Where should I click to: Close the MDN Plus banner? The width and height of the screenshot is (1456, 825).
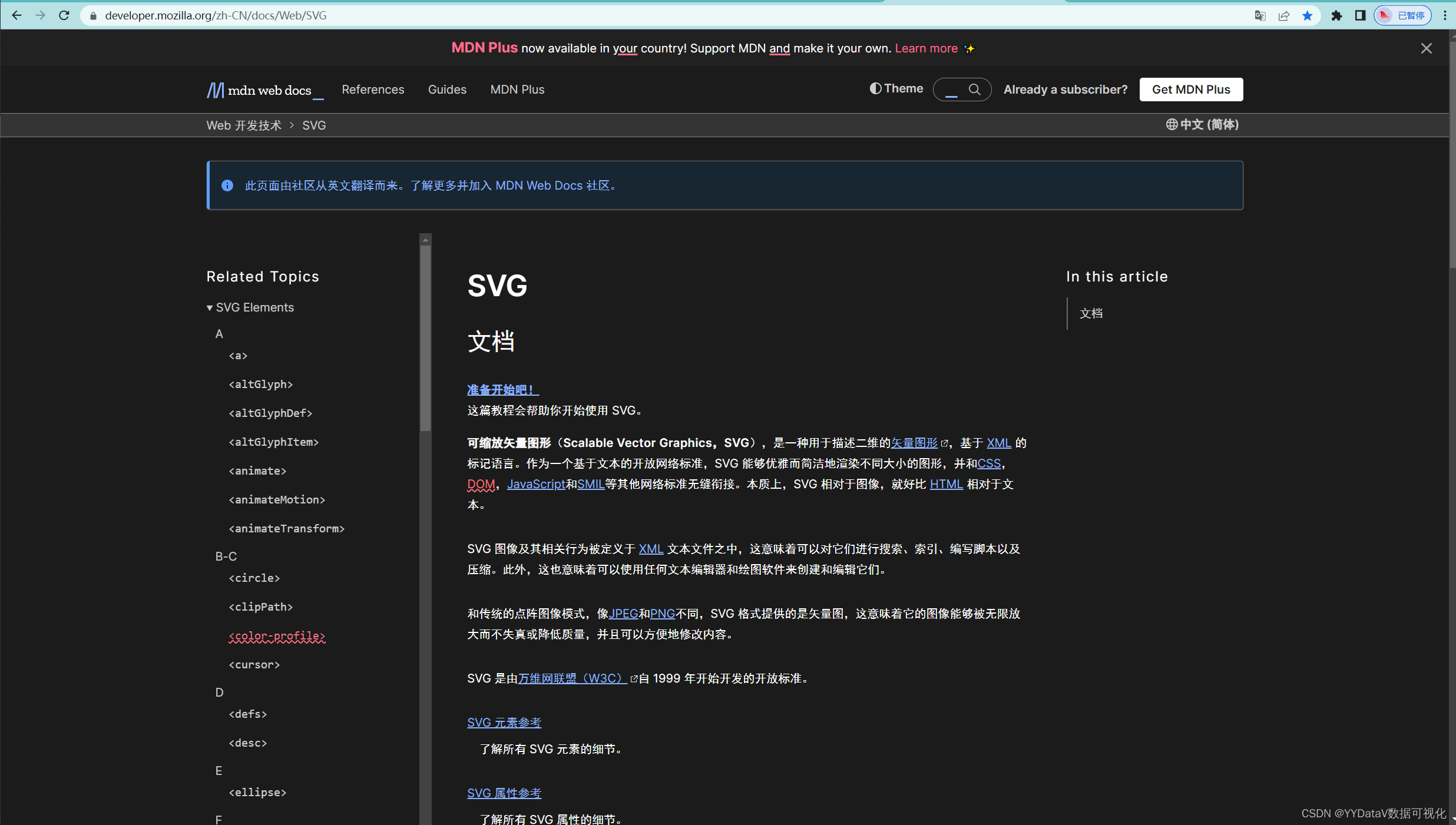[x=1426, y=48]
